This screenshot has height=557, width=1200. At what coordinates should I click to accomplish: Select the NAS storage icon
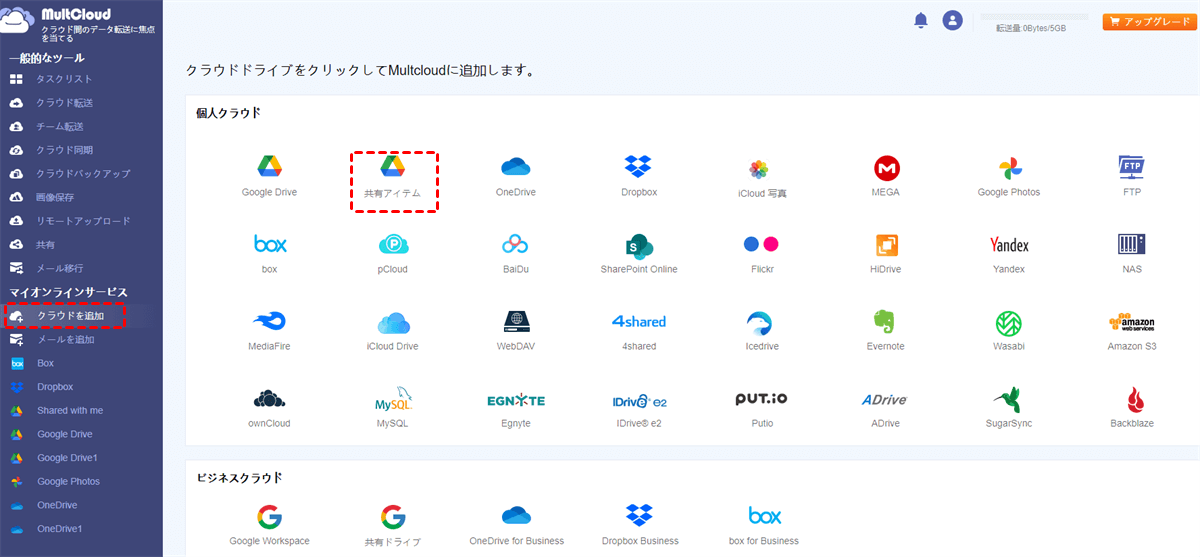coord(1131,244)
